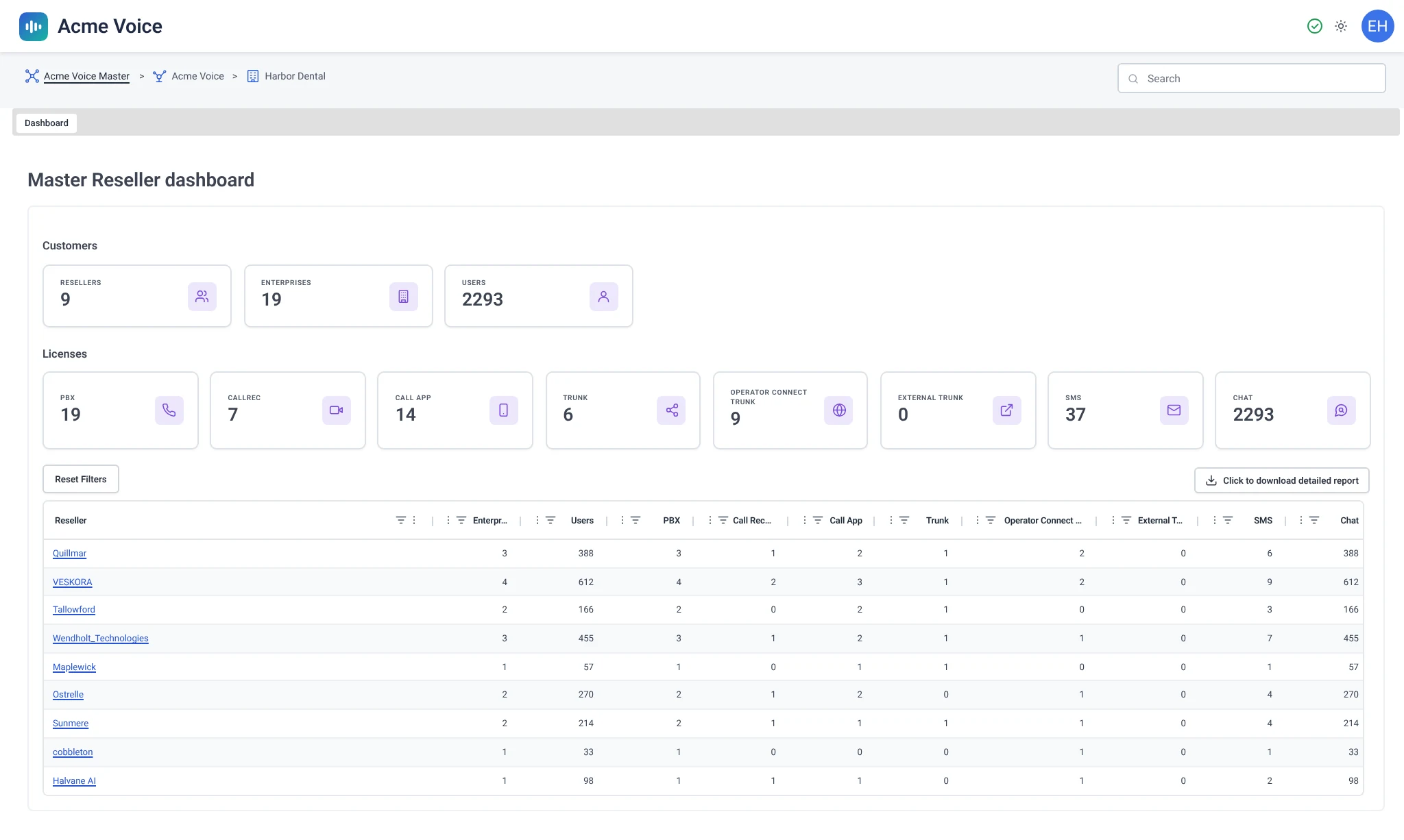Click the Enterprises card building icon

(x=404, y=297)
